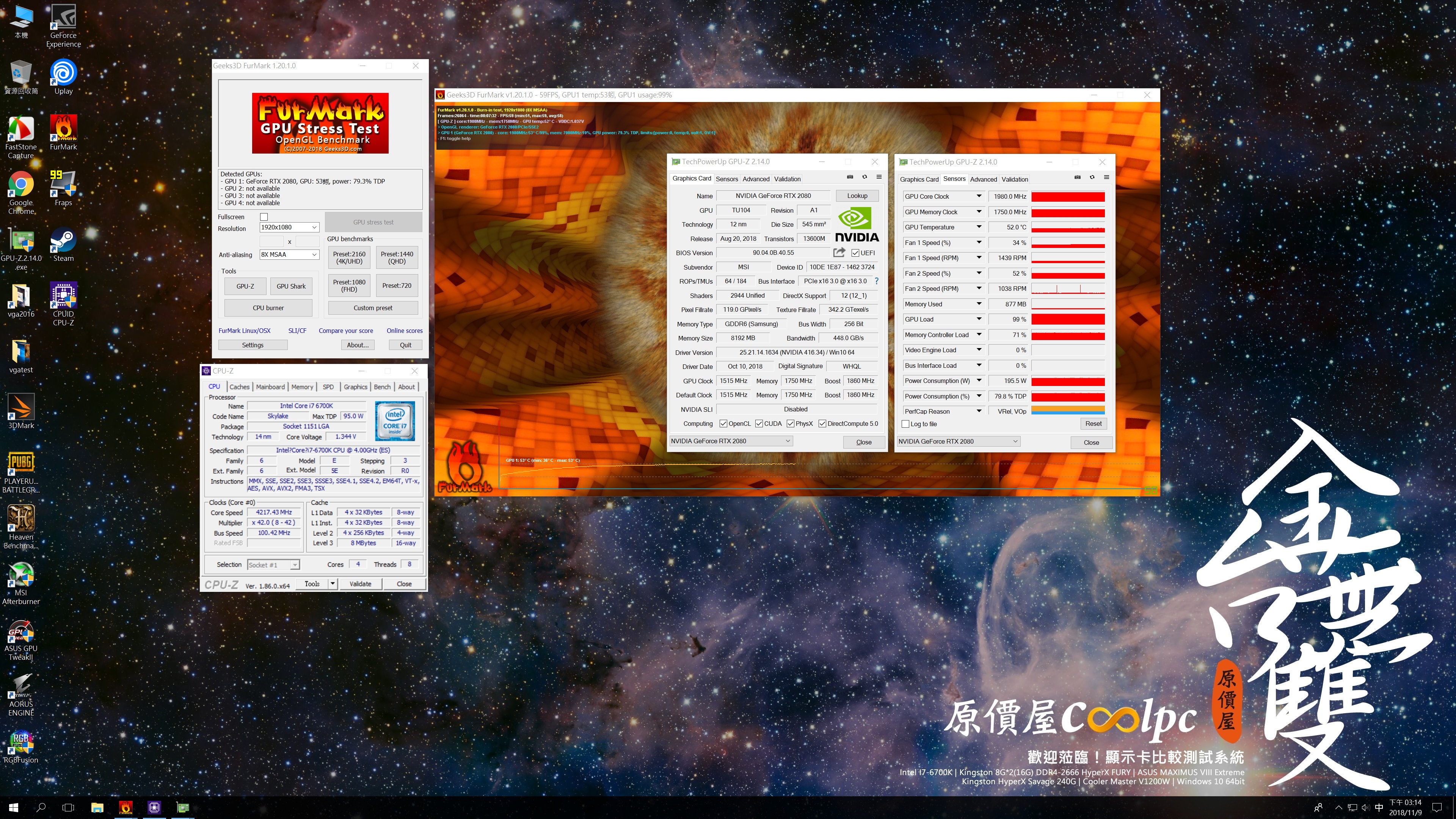The height and width of the screenshot is (819, 1456).
Task: Click BIOS share/export icon in GPU-Z
Action: tap(839, 252)
